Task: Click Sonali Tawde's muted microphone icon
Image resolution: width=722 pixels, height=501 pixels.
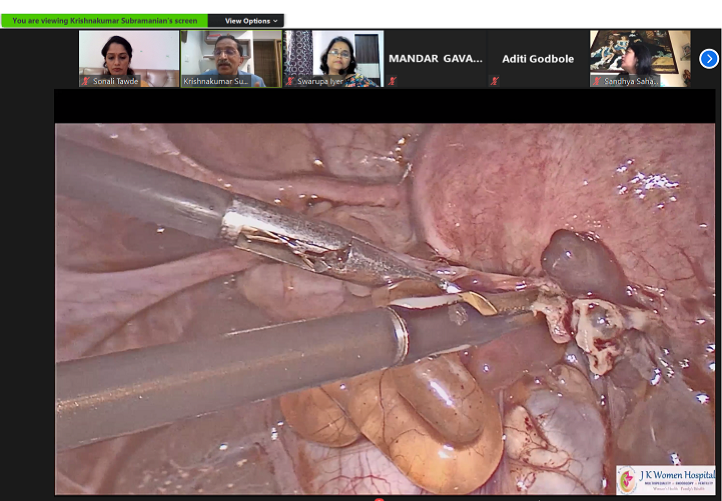Action: 85,81
